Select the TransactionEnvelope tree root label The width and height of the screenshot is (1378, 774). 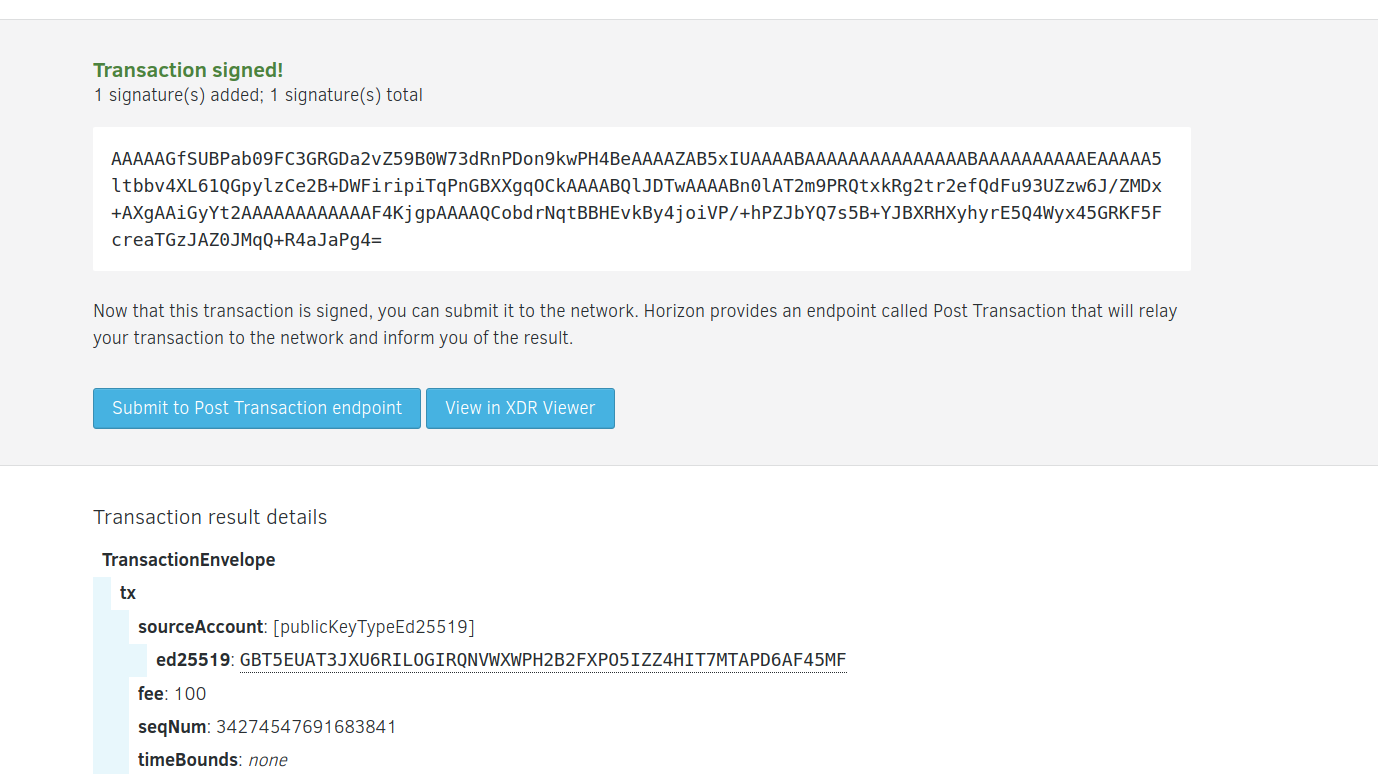tap(188, 560)
